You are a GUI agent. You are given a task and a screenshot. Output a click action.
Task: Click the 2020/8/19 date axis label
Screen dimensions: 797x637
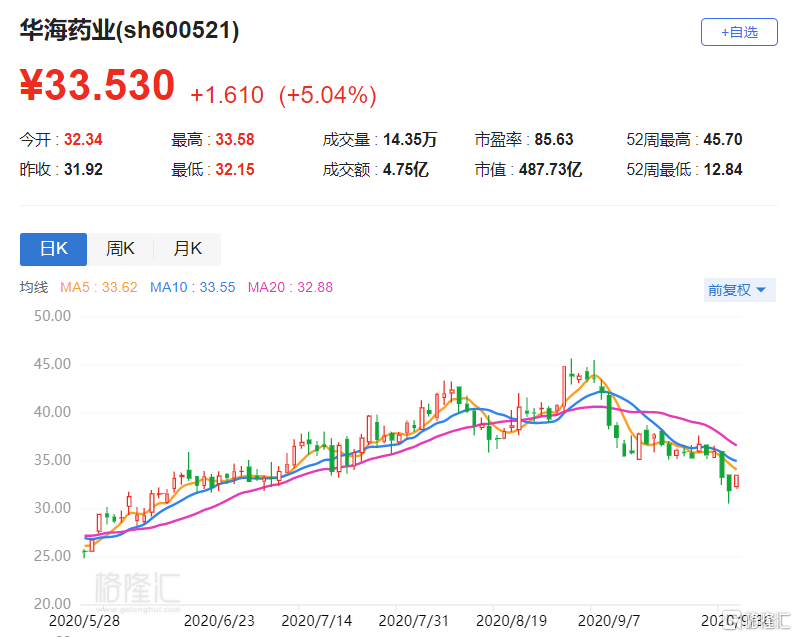(511, 621)
